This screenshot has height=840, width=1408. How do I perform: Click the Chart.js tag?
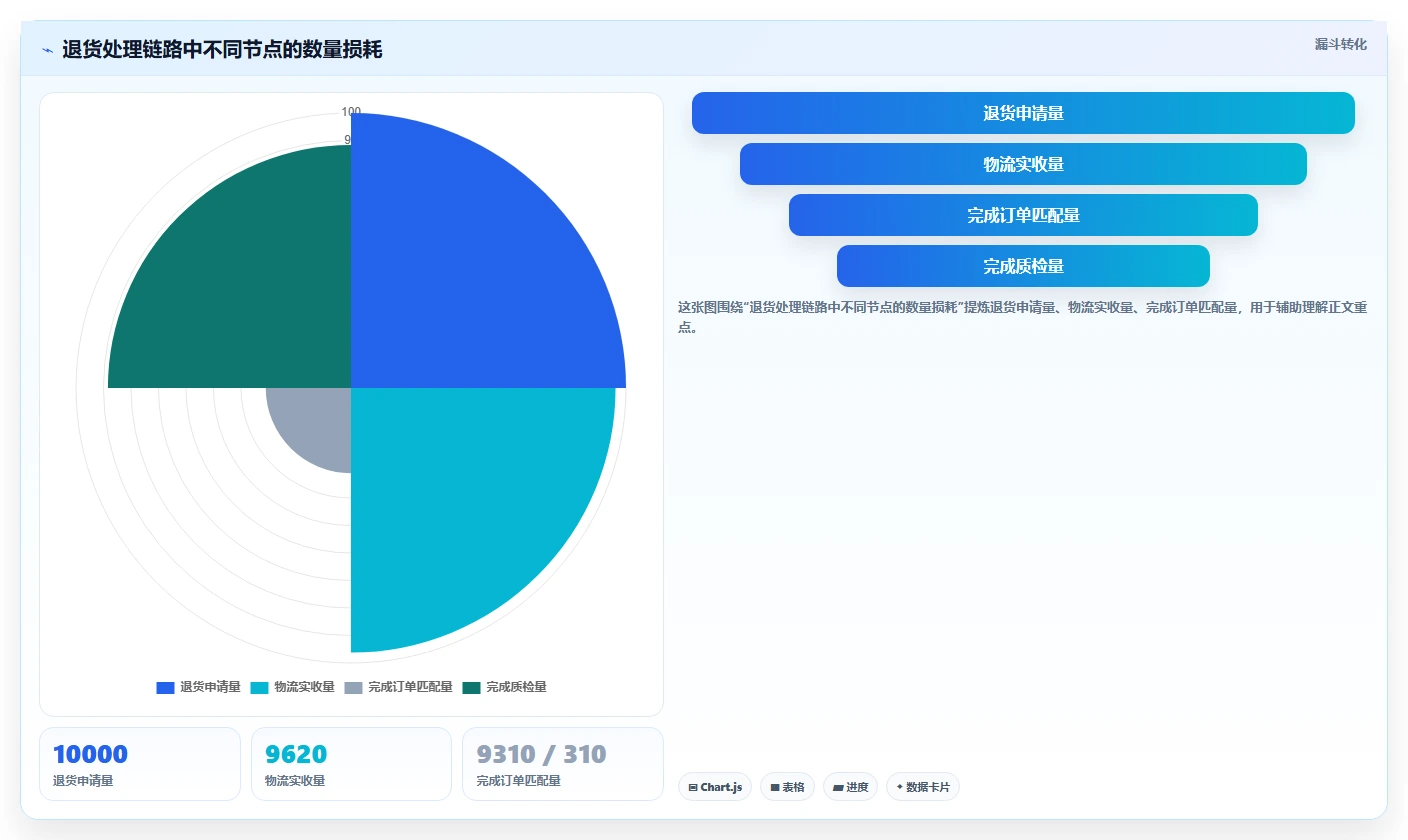click(715, 787)
